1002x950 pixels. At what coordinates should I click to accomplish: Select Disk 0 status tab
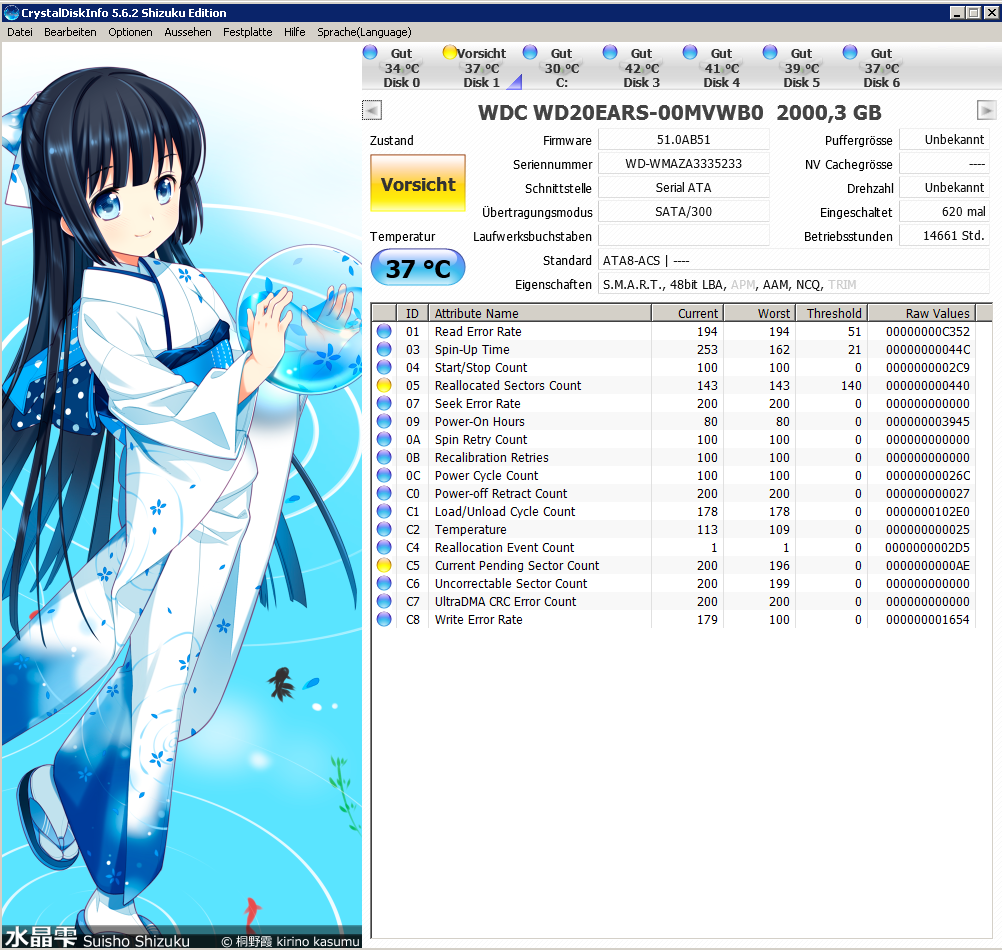[x=401, y=67]
